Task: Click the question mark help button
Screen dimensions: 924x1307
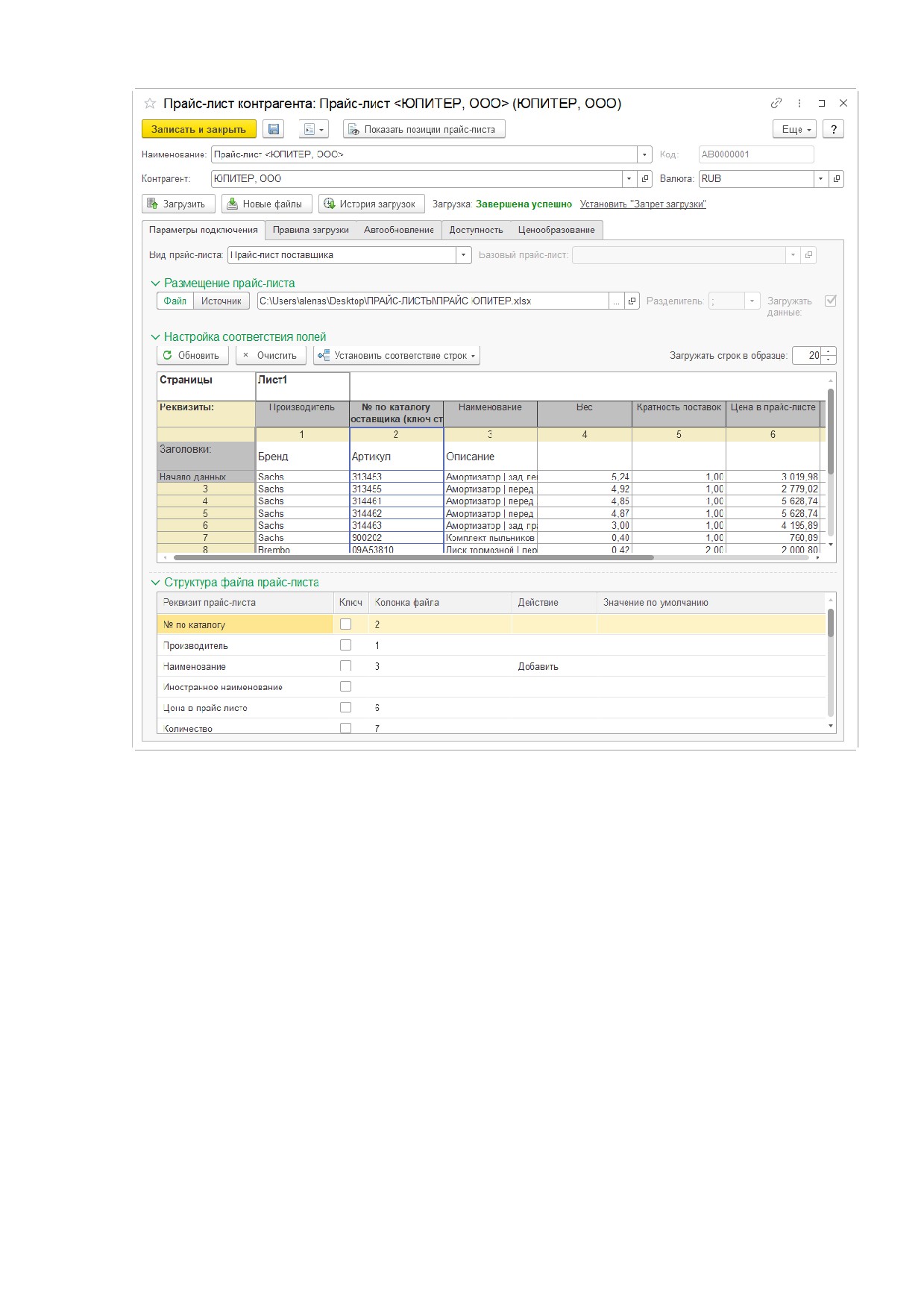Action: pos(834,129)
